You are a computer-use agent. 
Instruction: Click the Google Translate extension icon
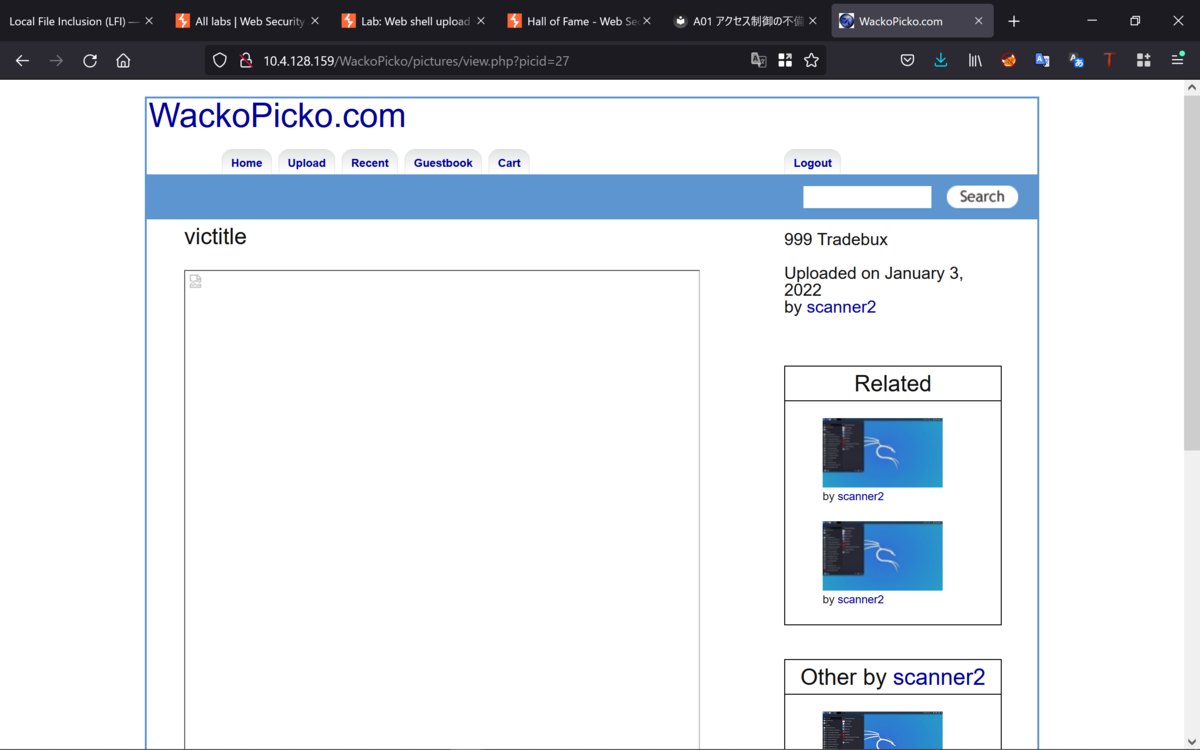coord(1043,60)
